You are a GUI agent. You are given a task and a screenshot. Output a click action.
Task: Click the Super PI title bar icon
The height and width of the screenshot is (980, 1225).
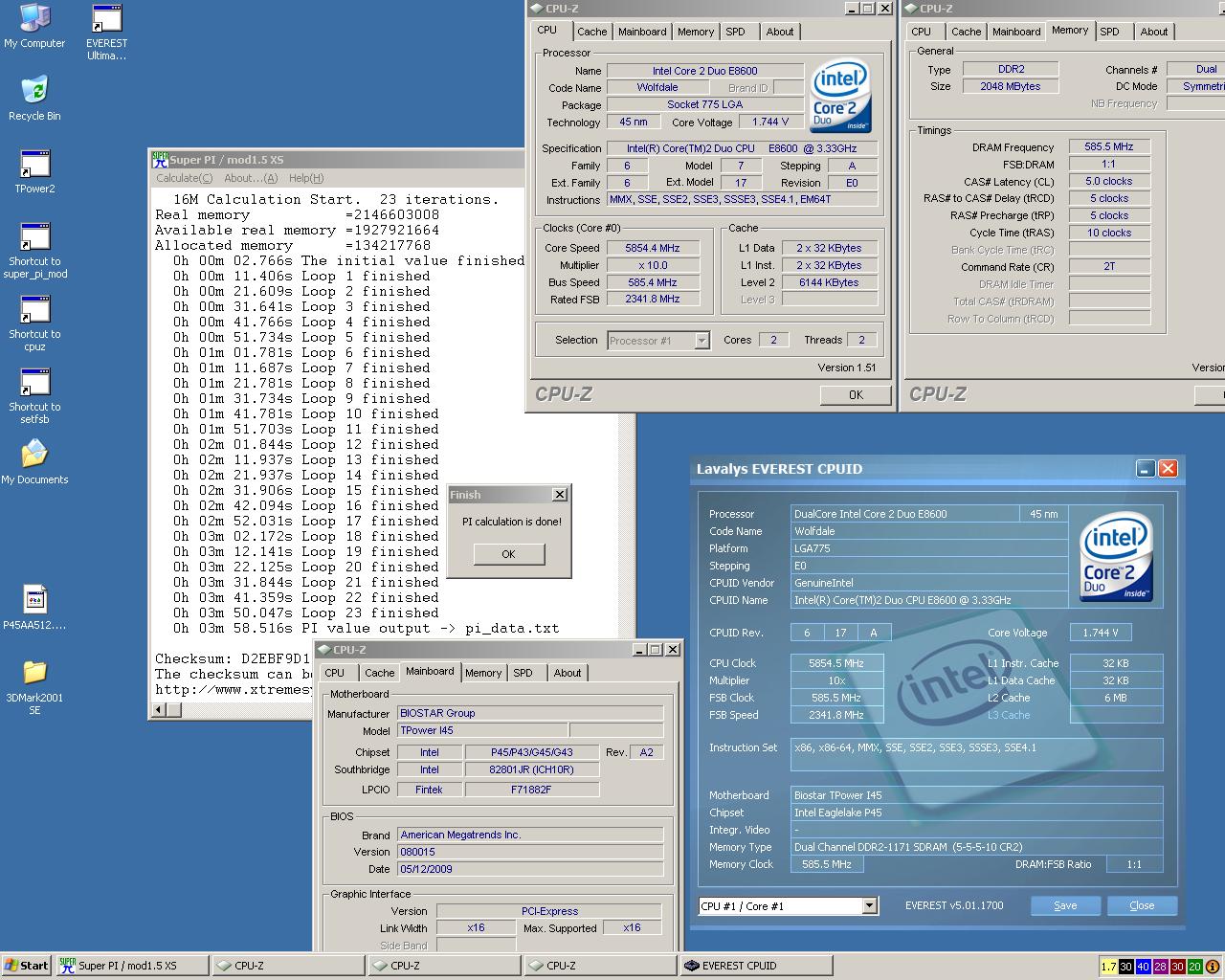click(x=160, y=159)
